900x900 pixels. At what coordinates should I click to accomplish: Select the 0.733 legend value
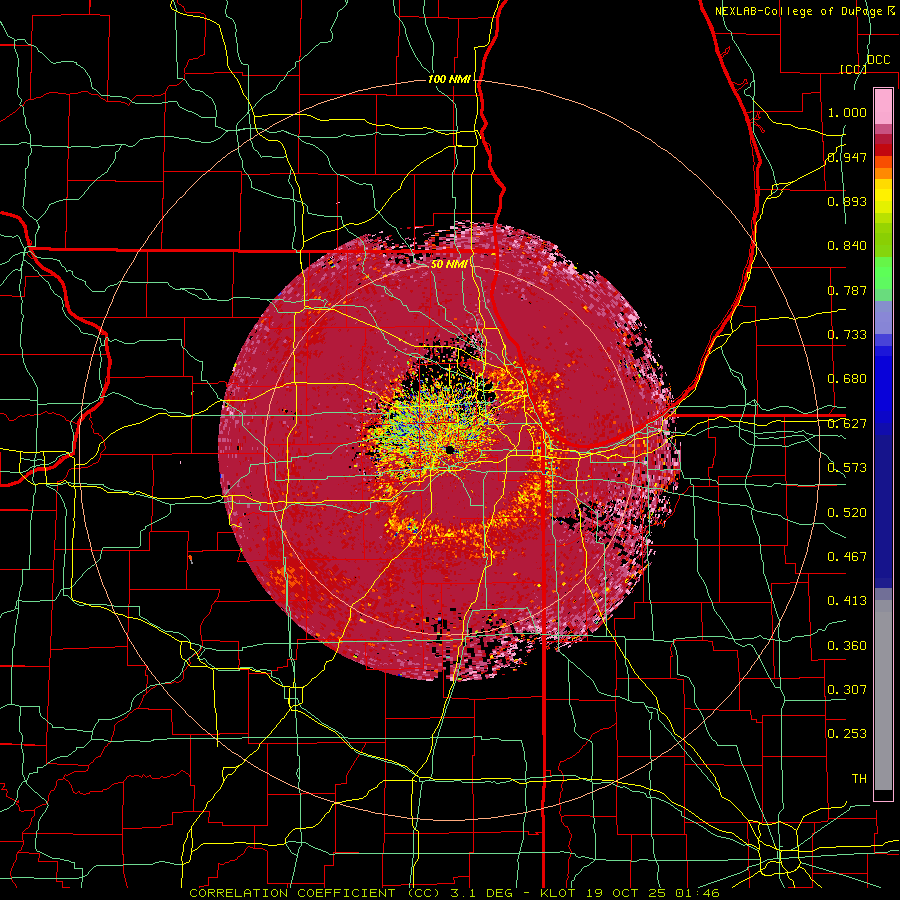pyautogui.click(x=847, y=335)
